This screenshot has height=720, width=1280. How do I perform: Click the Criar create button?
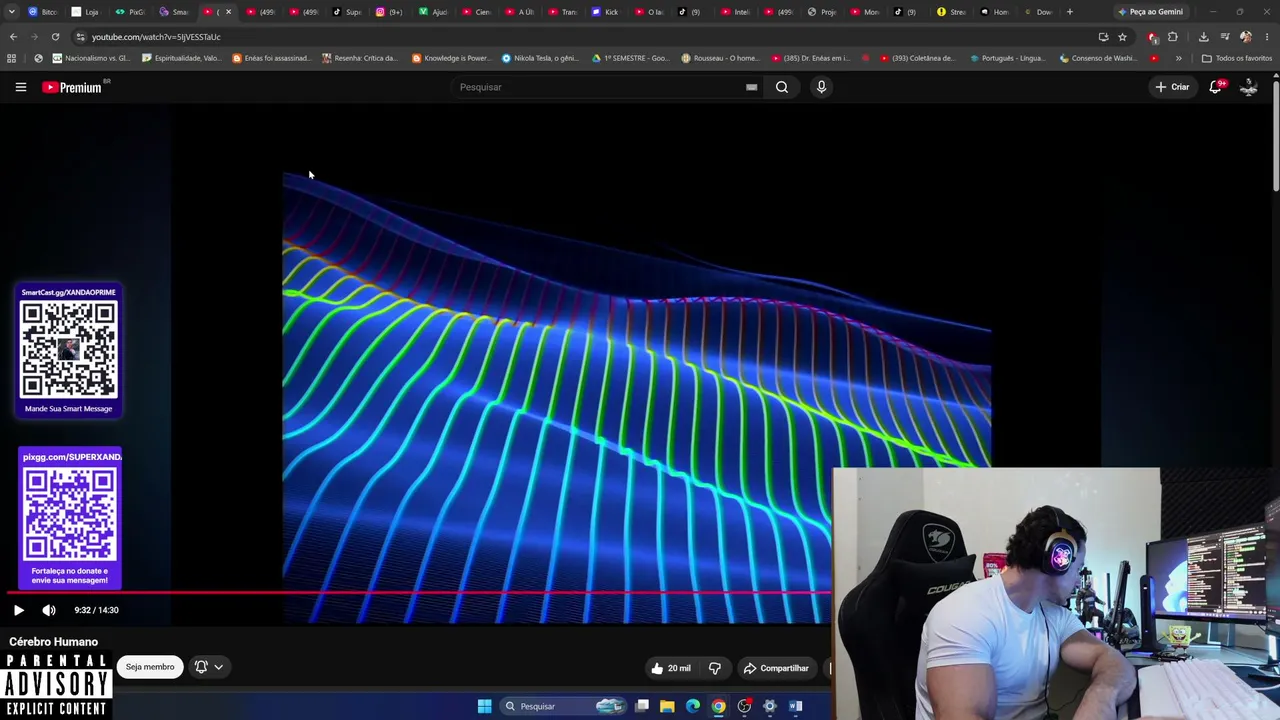point(1172,87)
